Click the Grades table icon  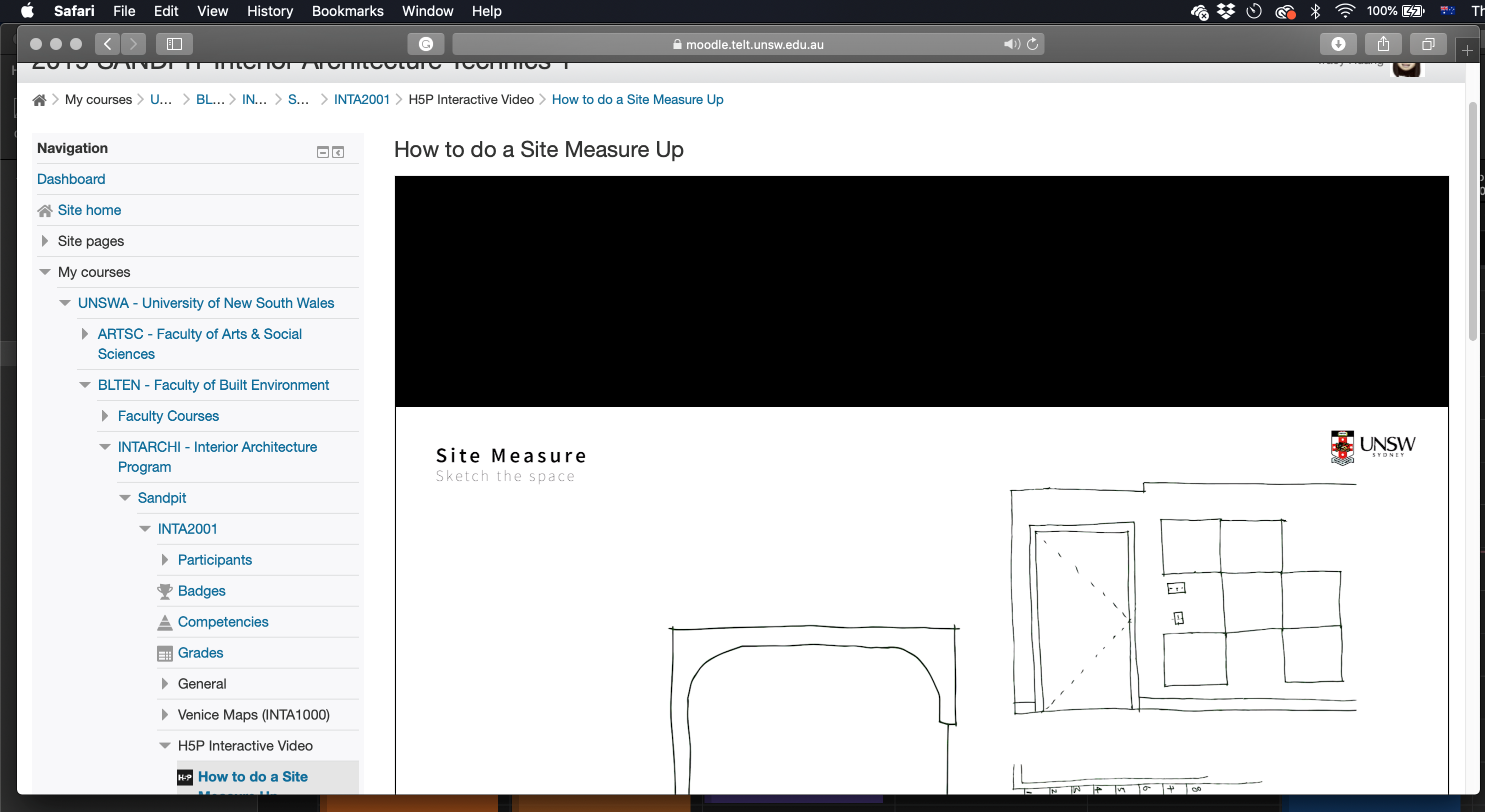(165, 653)
